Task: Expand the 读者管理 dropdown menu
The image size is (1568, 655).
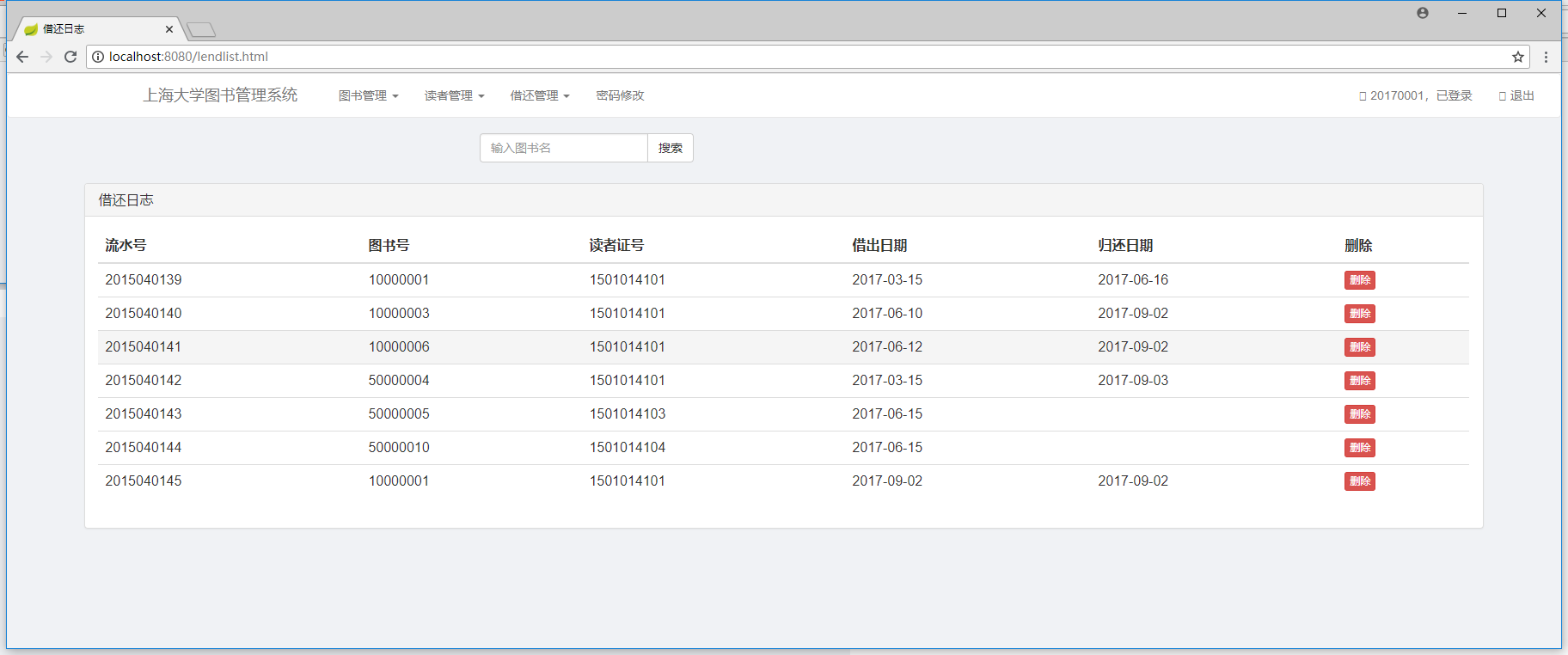Action: [454, 95]
